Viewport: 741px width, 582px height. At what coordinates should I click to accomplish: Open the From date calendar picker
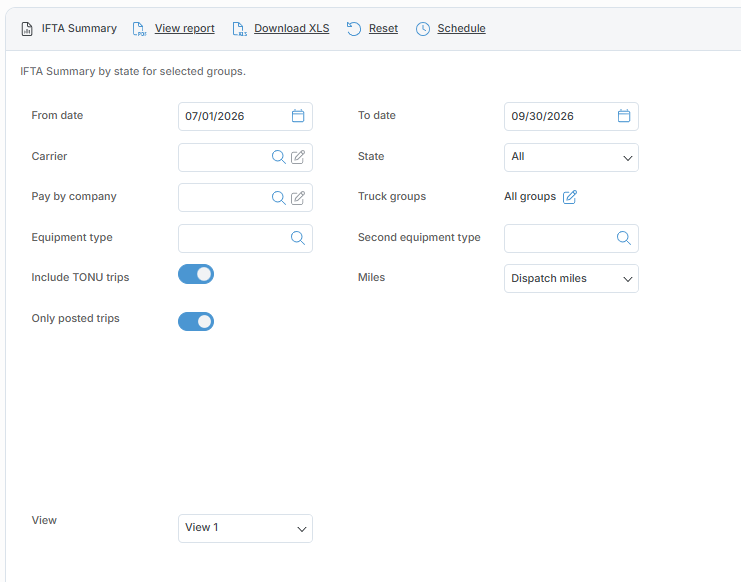(298, 116)
